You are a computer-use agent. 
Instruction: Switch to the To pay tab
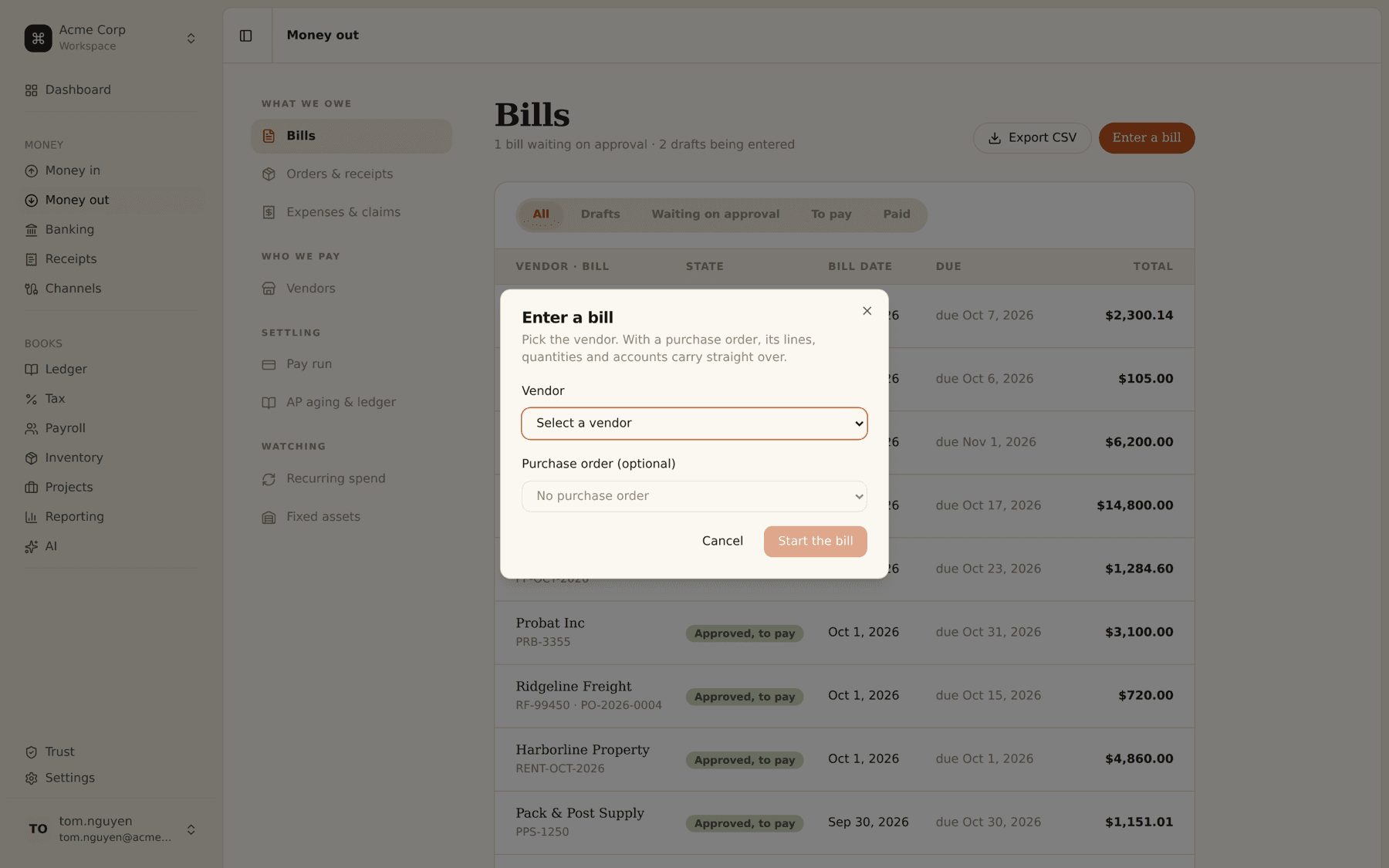[830, 214]
